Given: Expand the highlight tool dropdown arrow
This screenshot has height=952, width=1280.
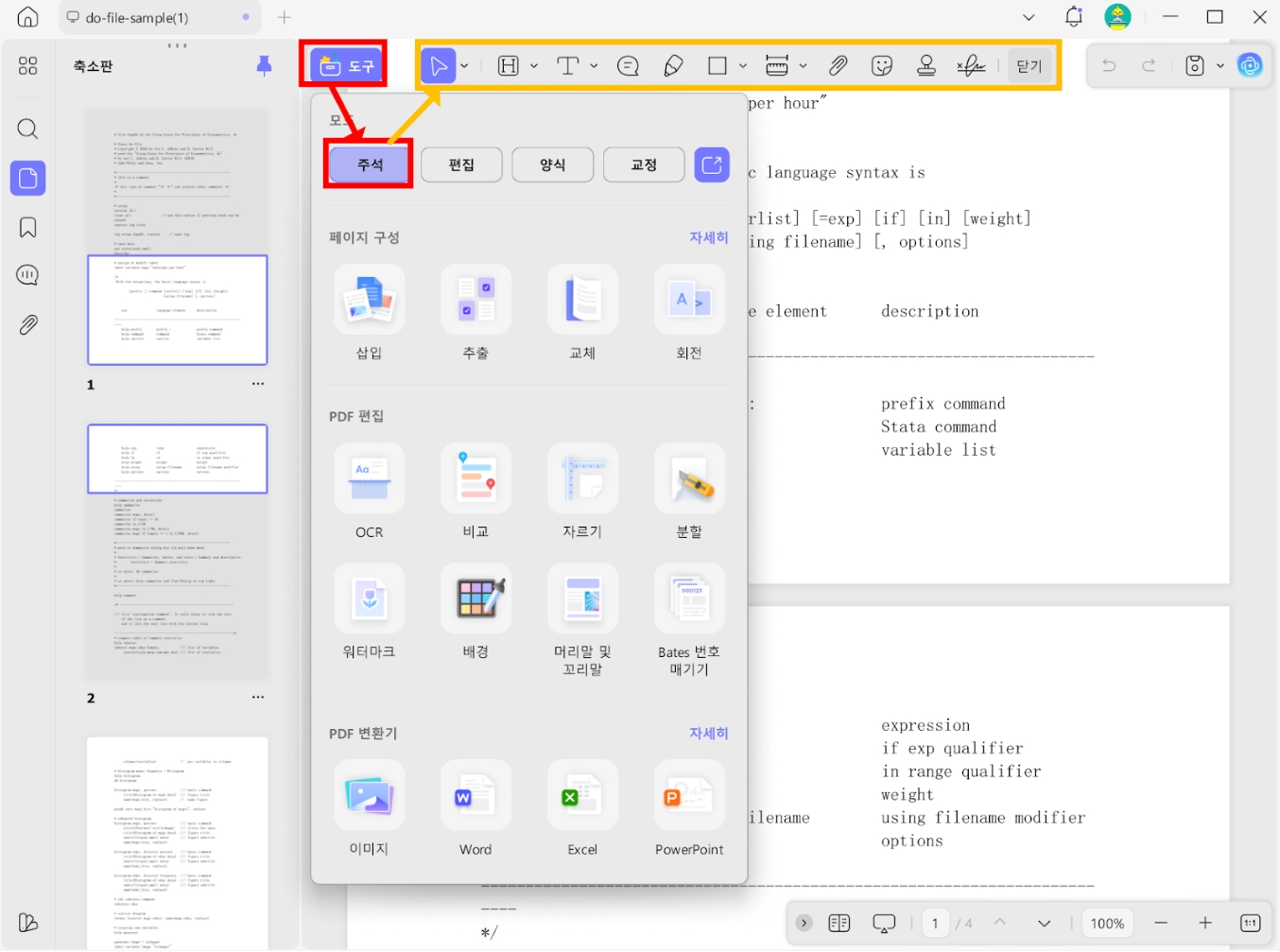Looking at the screenshot, I should pyautogui.click(x=534, y=65).
